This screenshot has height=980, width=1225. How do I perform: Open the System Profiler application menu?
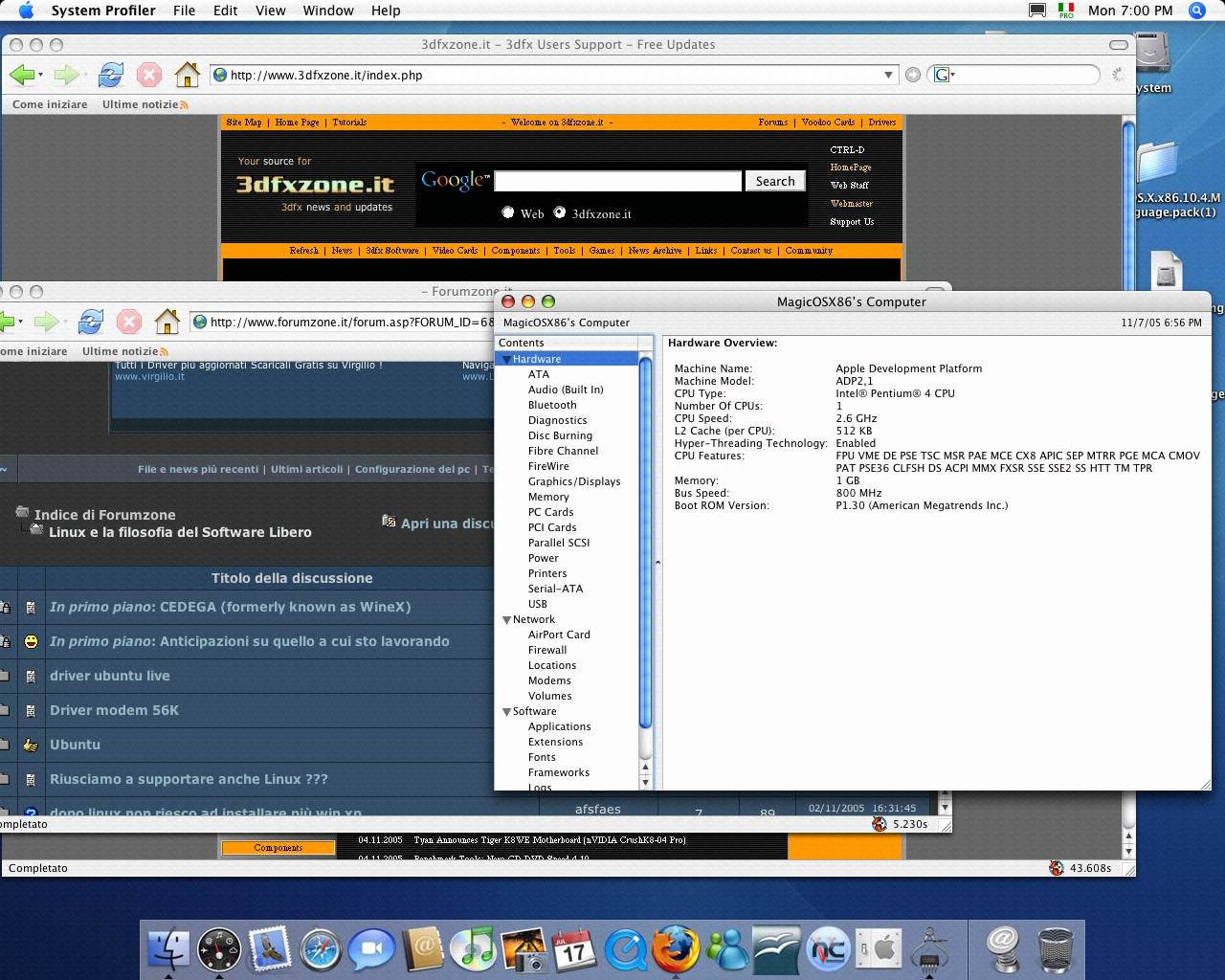[103, 11]
